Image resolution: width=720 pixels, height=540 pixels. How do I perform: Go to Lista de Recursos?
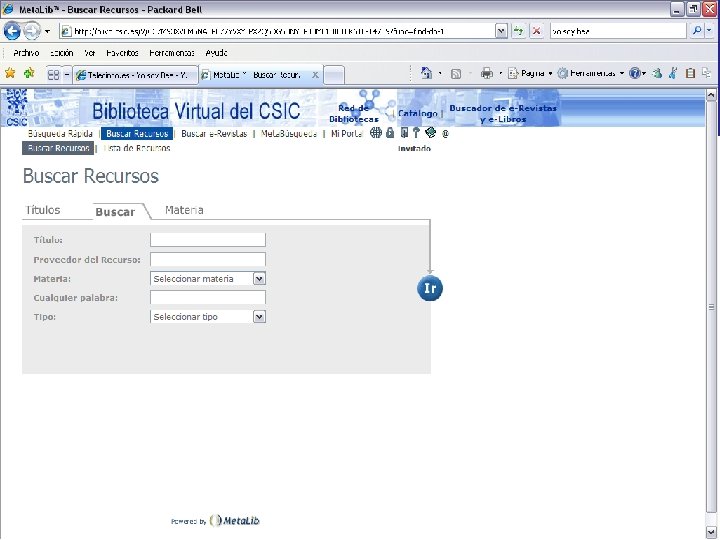coord(137,148)
